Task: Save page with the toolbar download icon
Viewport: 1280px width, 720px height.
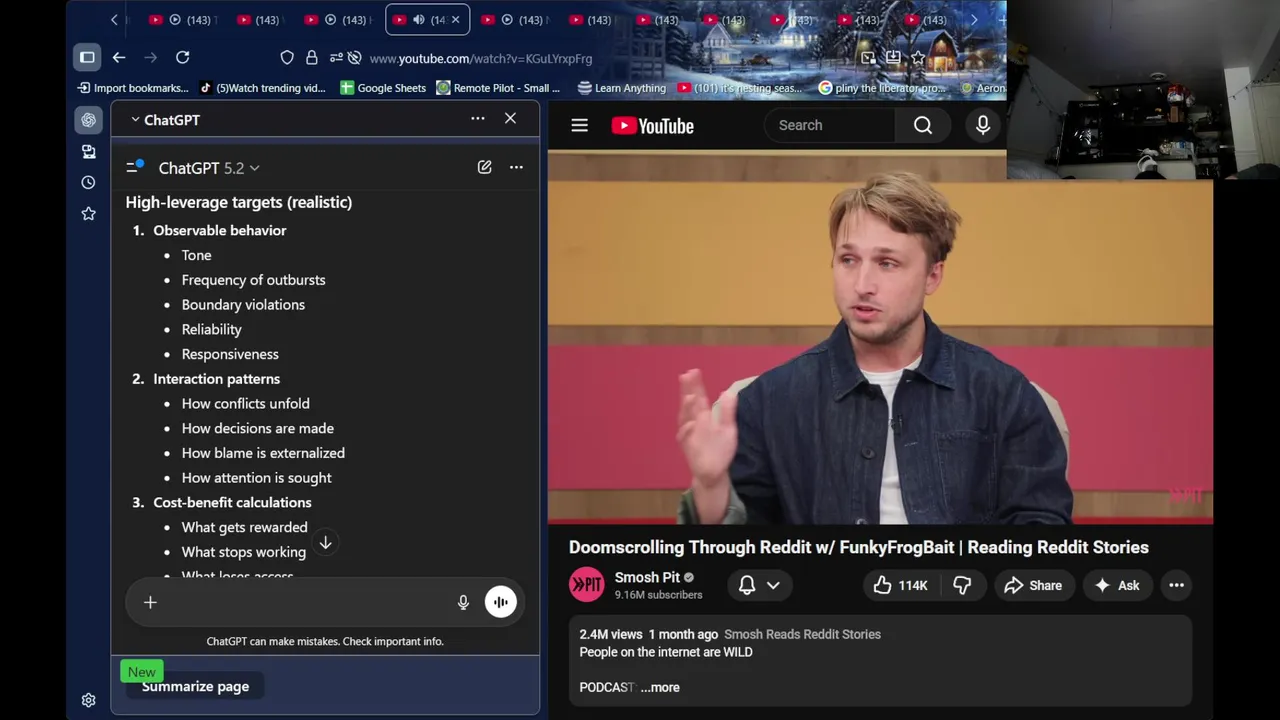Action: [x=893, y=58]
